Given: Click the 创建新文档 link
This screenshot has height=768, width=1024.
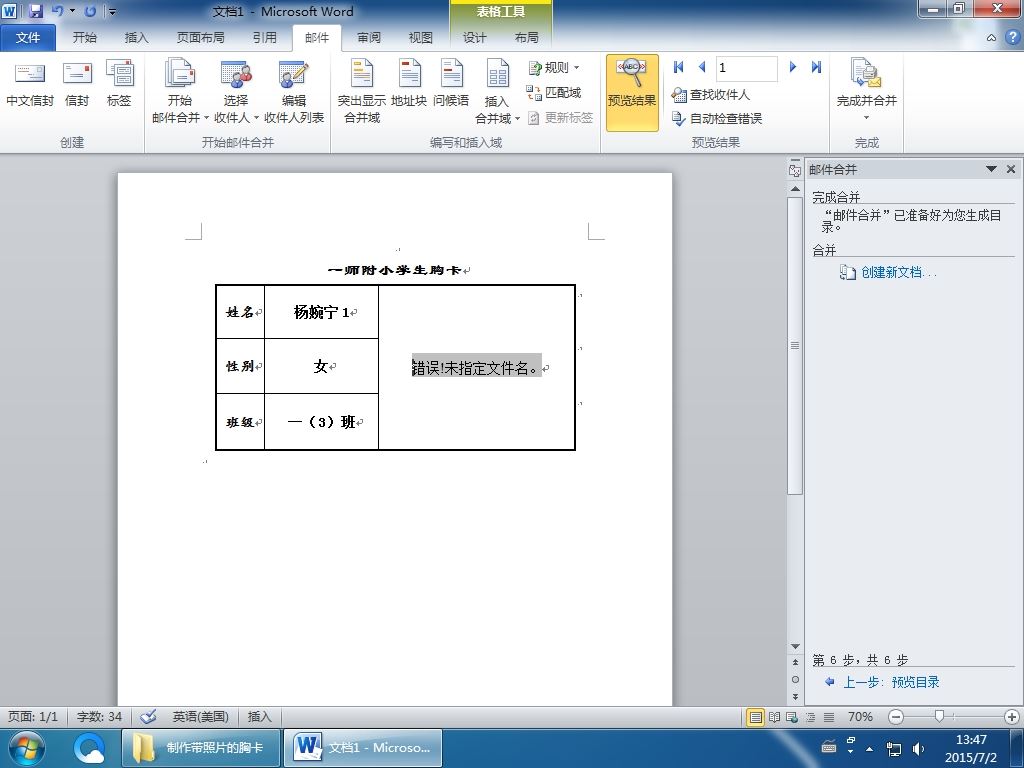Looking at the screenshot, I should point(889,272).
